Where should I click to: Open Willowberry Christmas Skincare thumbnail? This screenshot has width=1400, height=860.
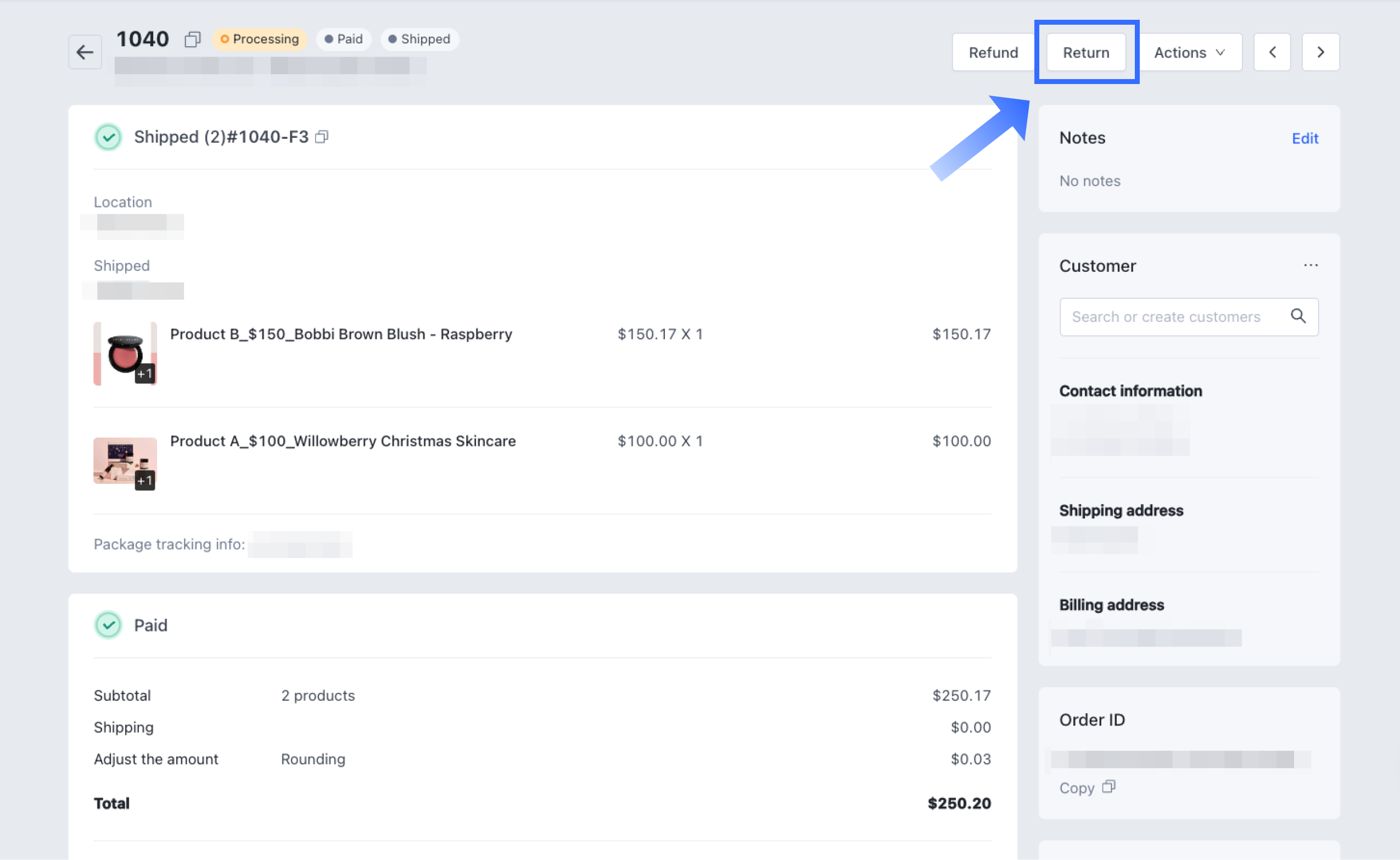pos(125,461)
